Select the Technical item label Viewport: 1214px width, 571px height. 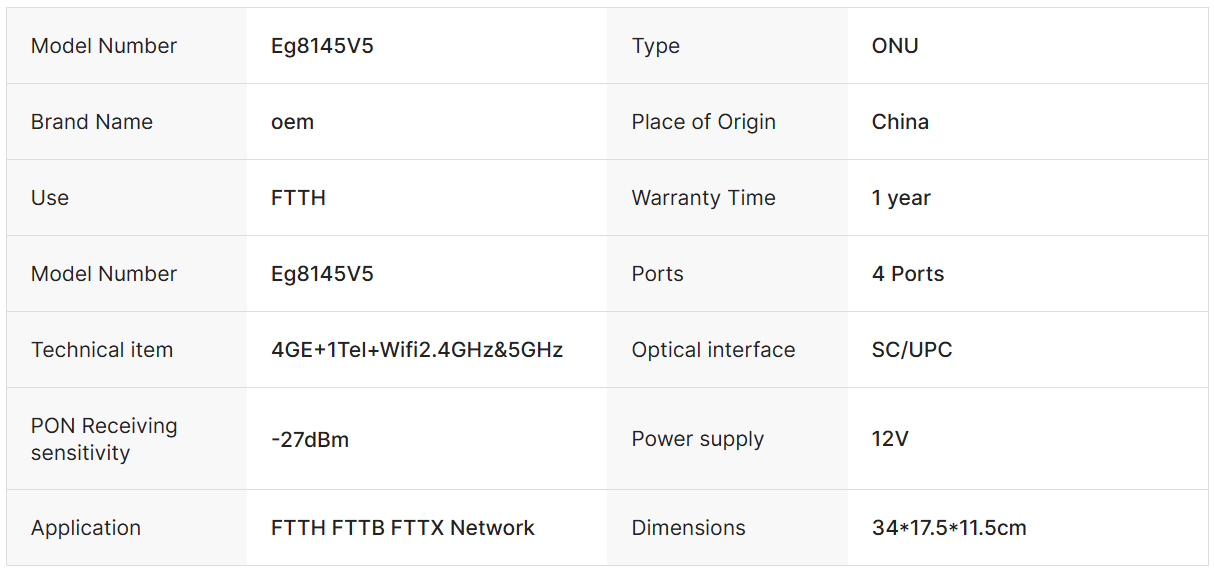click(x=102, y=350)
